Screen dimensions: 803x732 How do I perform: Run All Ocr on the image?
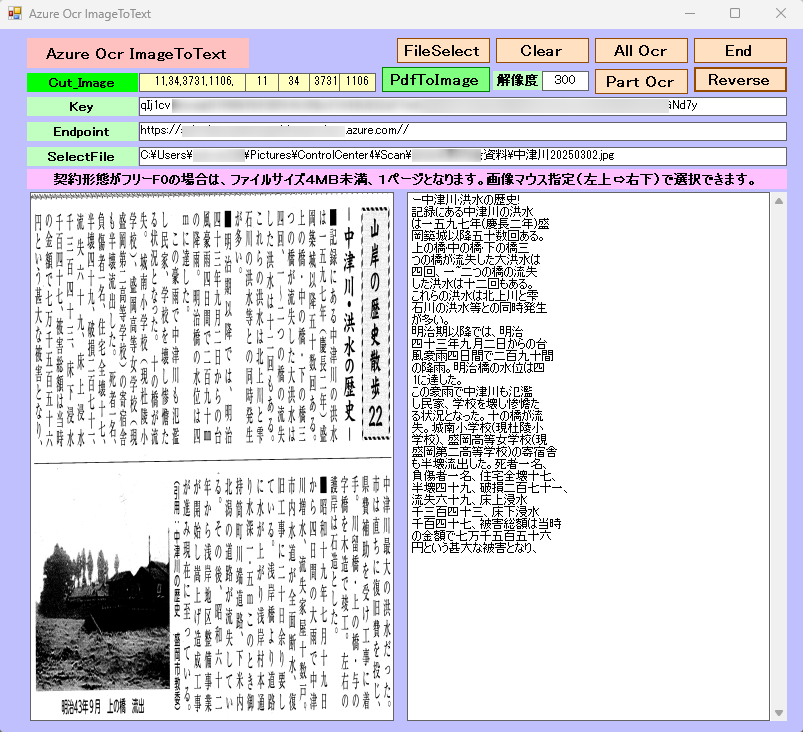[x=640, y=51]
